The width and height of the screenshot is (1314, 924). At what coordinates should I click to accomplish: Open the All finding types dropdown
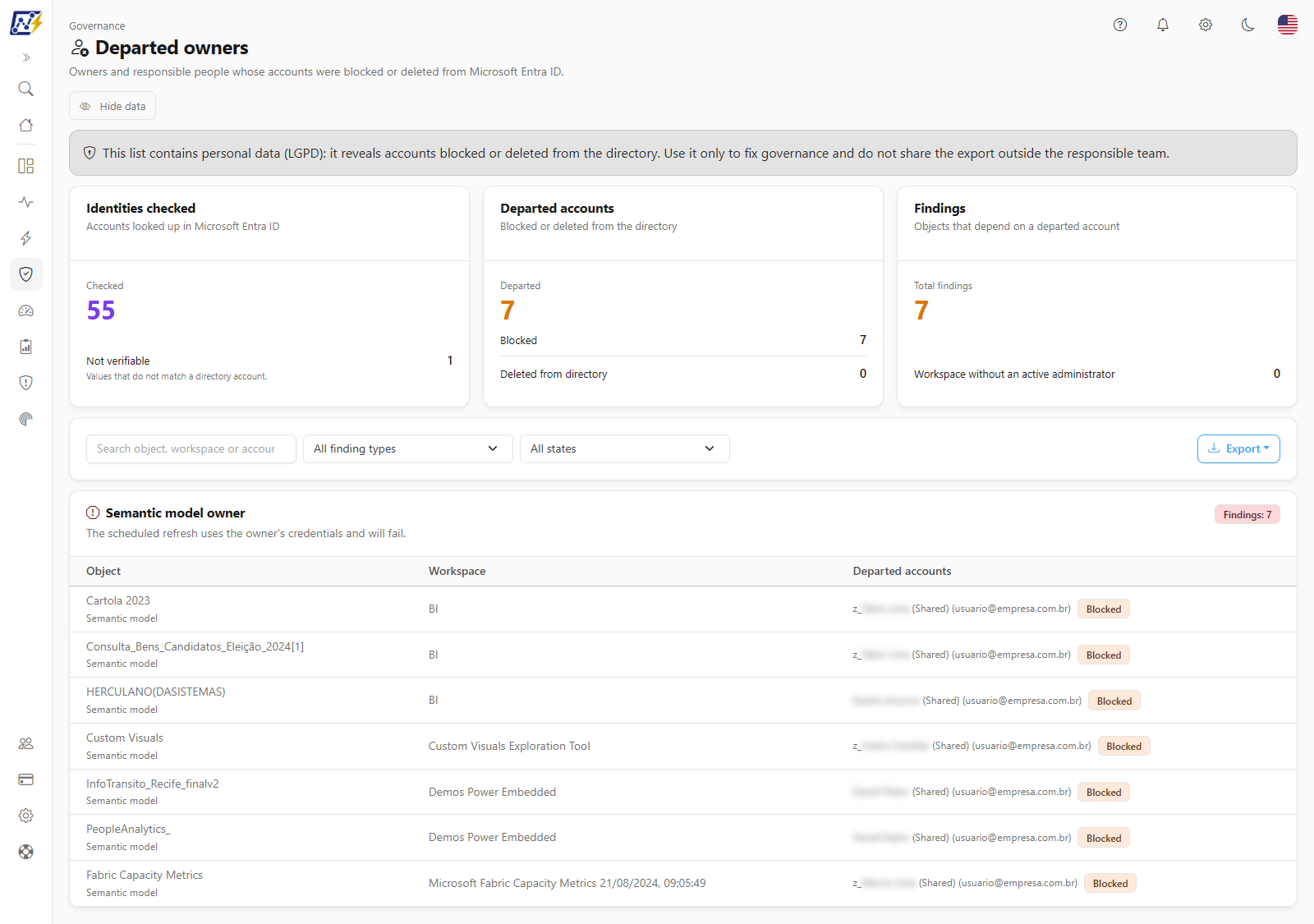tap(408, 448)
